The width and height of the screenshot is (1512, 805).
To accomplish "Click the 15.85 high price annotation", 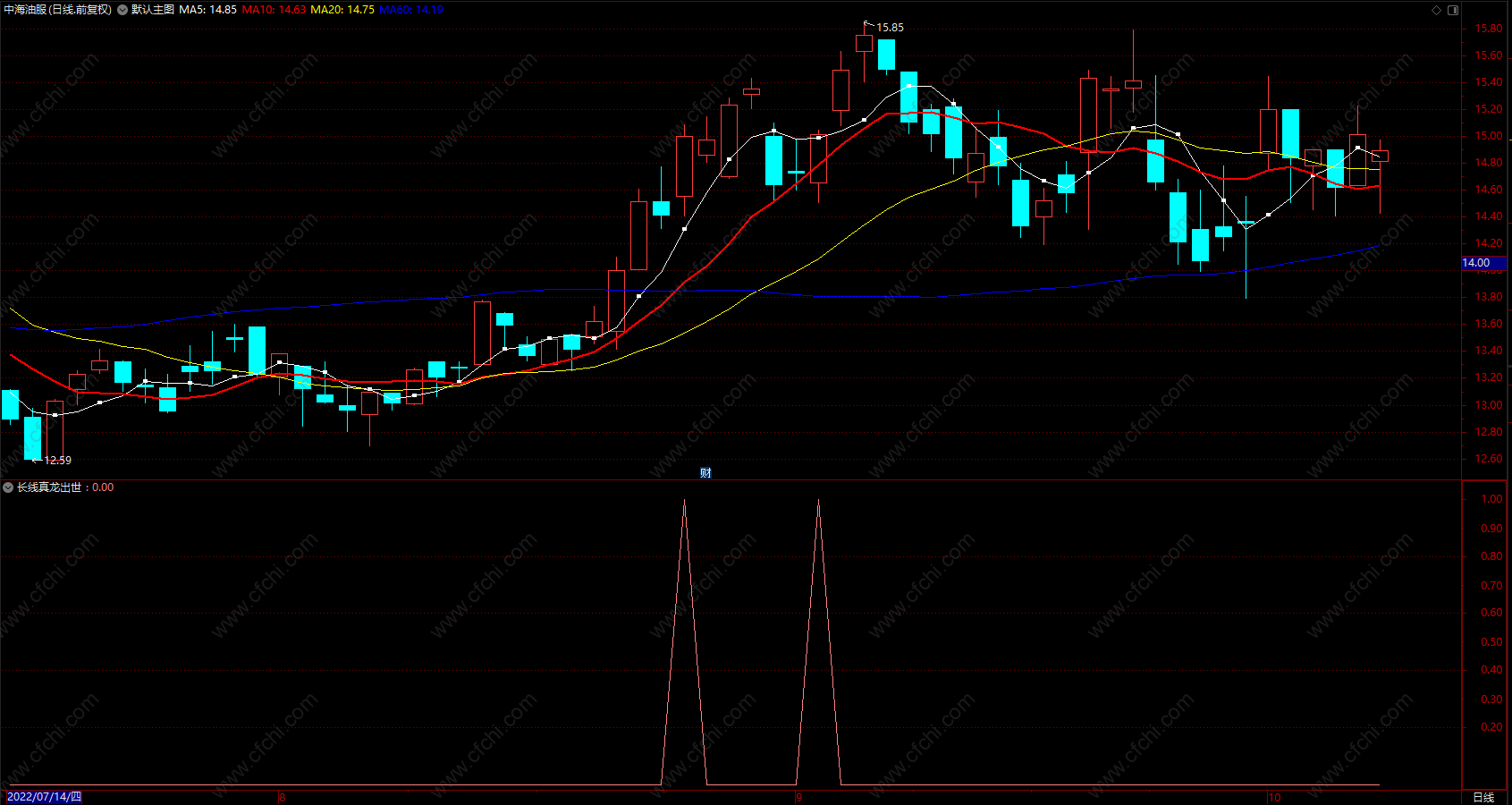I will (x=890, y=28).
